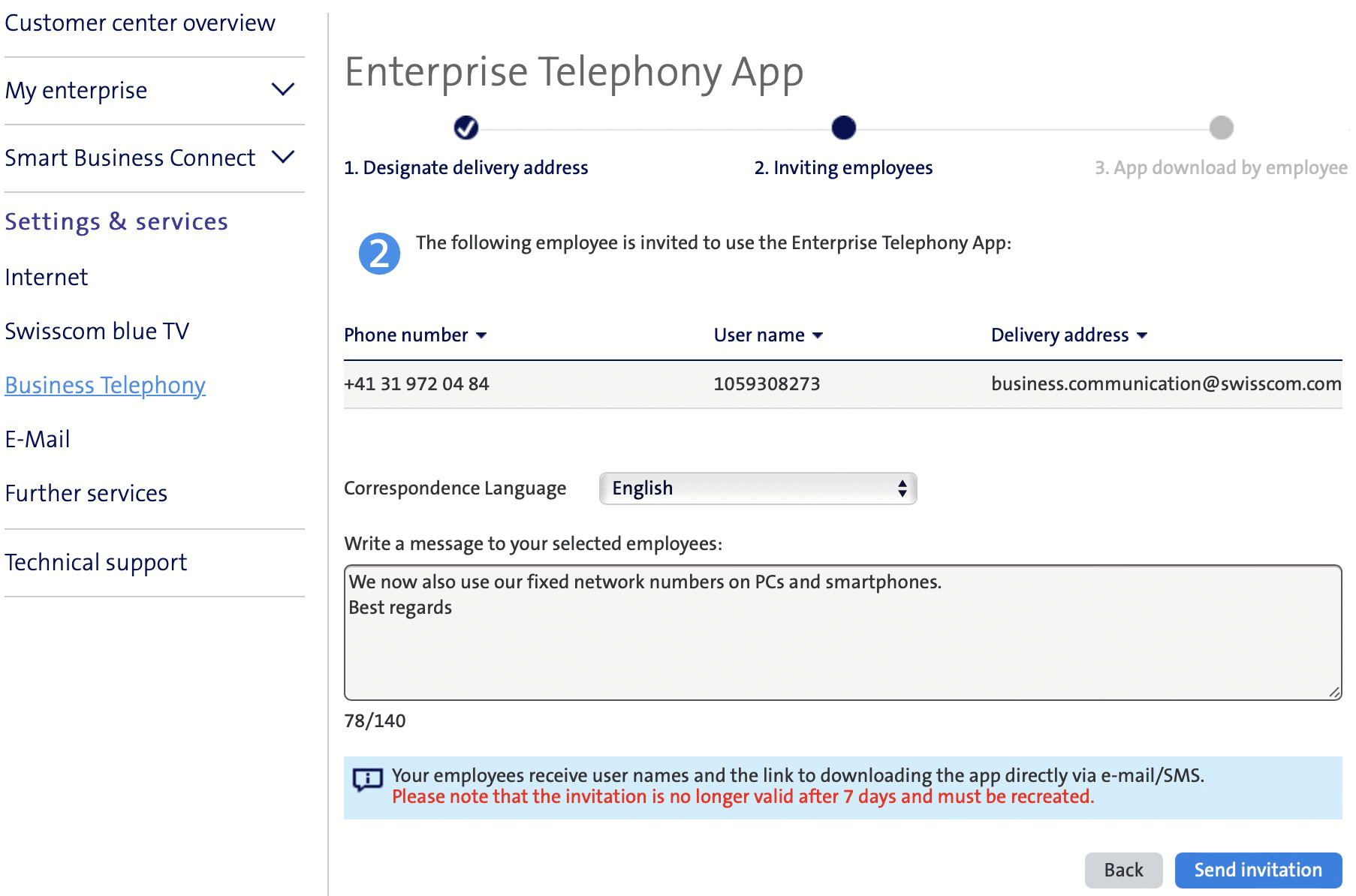The image size is (1356, 896).
Task: Click user name 1059308273
Action: coord(767,383)
